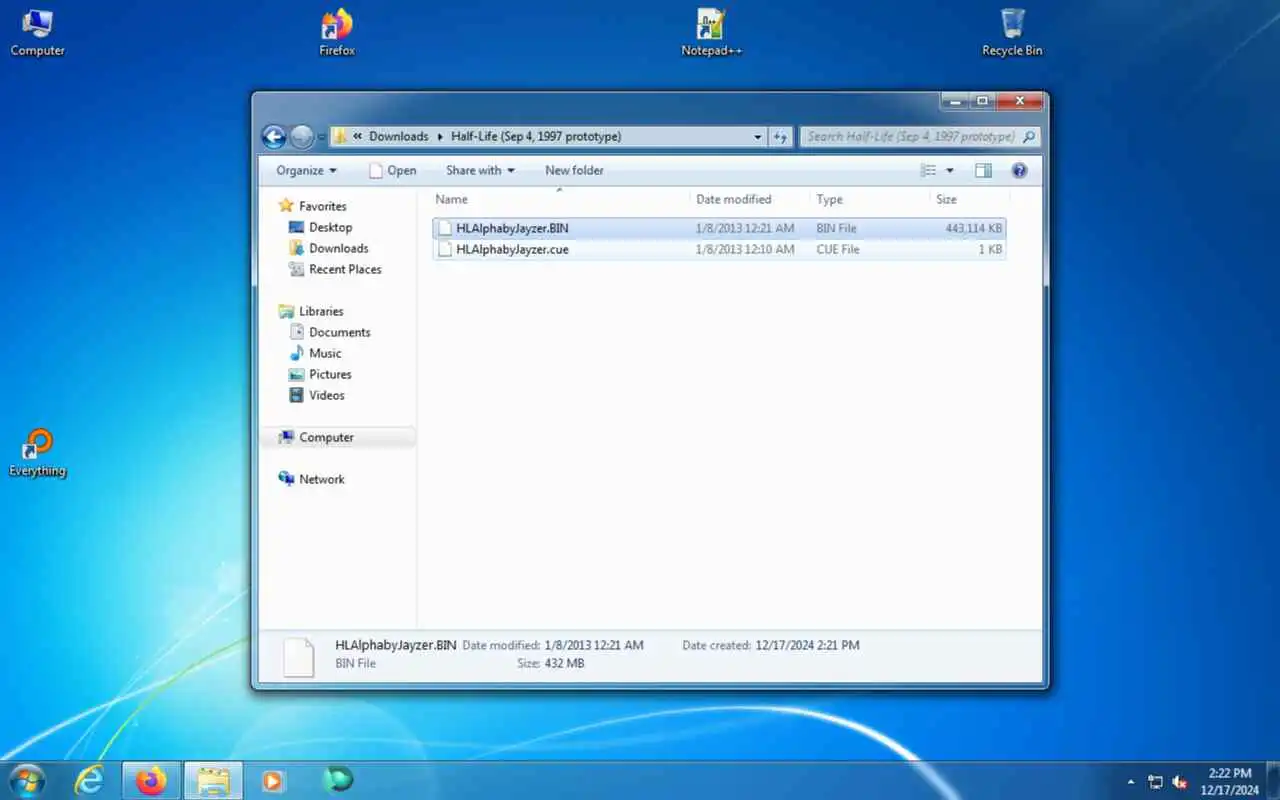Screen dimensions: 1280x800
Task: Show hidden breadcrumb path chevrons
Action: [x=358, y=137]
